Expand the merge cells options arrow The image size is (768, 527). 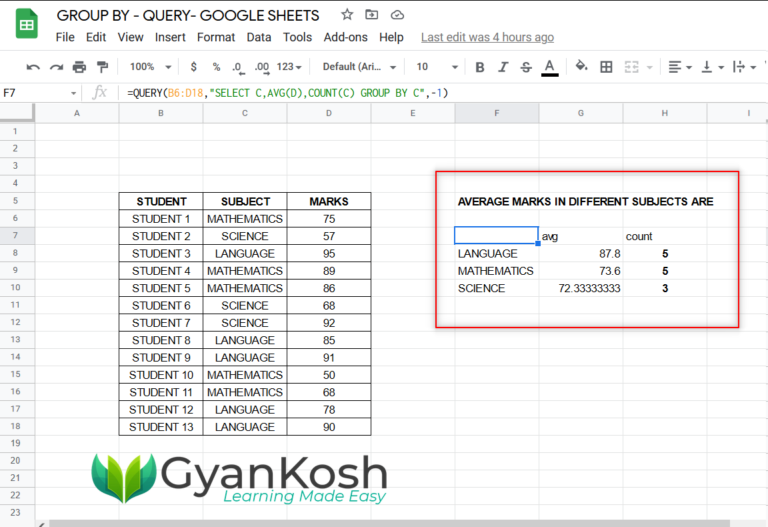pos(650,67)
